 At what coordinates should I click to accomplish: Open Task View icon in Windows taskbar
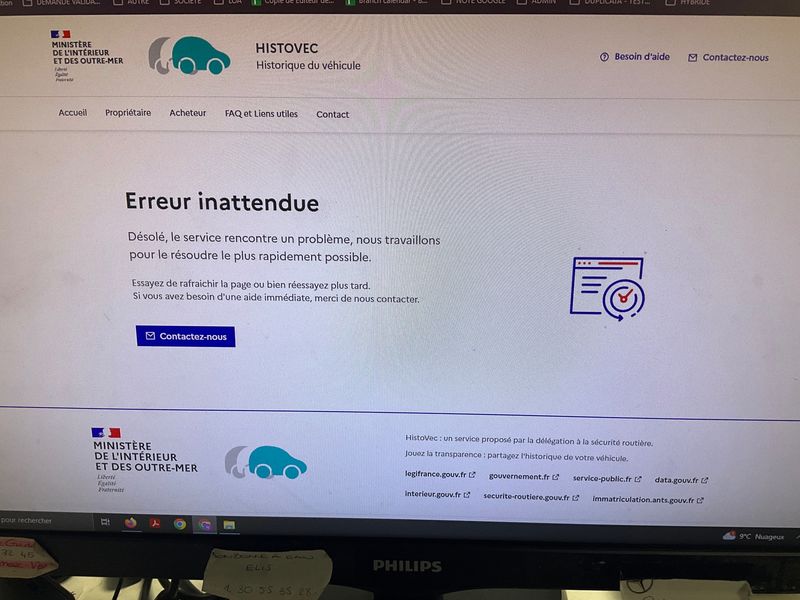click(x=105, y=521)
